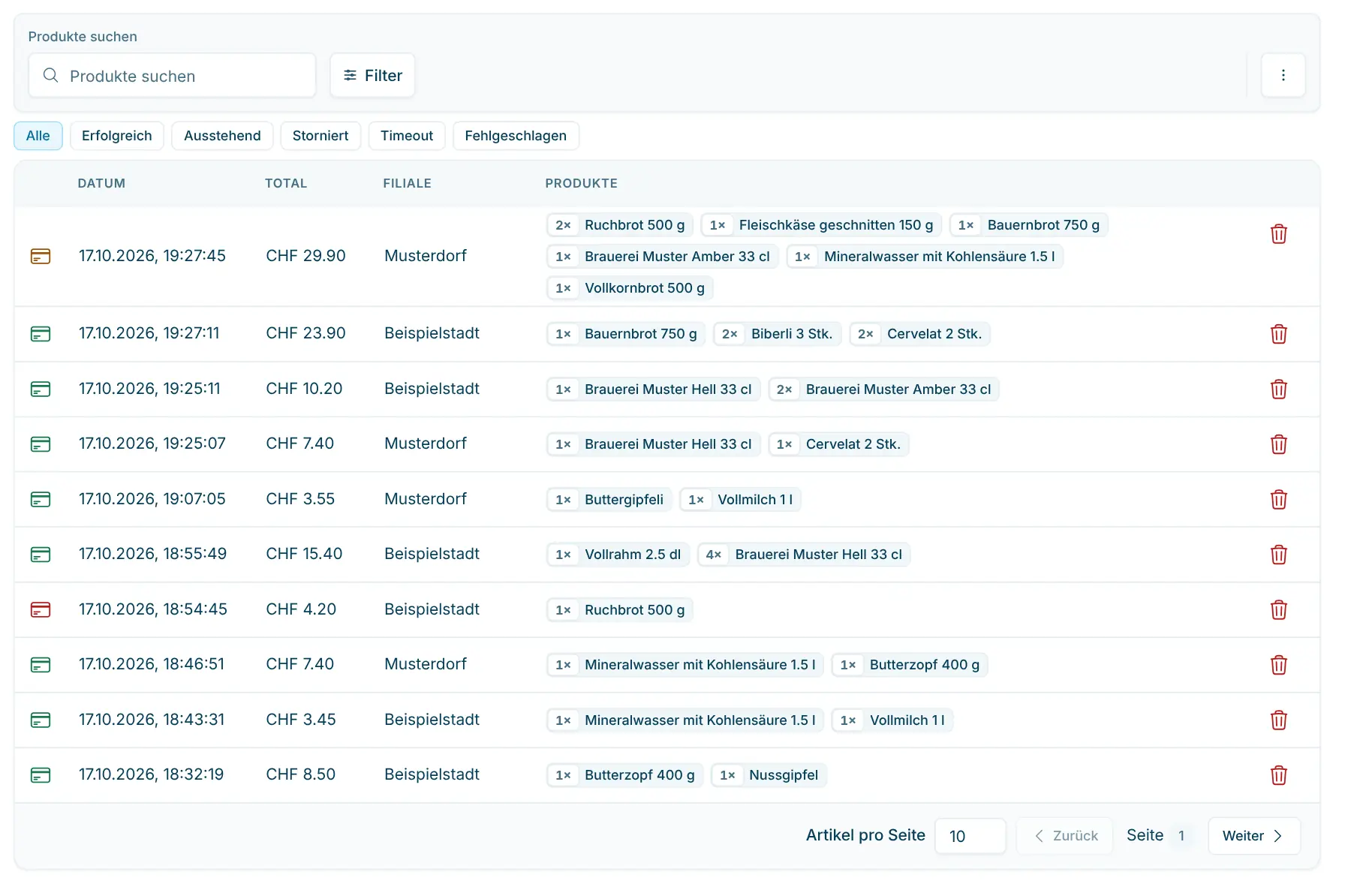Click the Zurück pagination button
This screenshot has width=1348, height=896.
click(1065, 836)
